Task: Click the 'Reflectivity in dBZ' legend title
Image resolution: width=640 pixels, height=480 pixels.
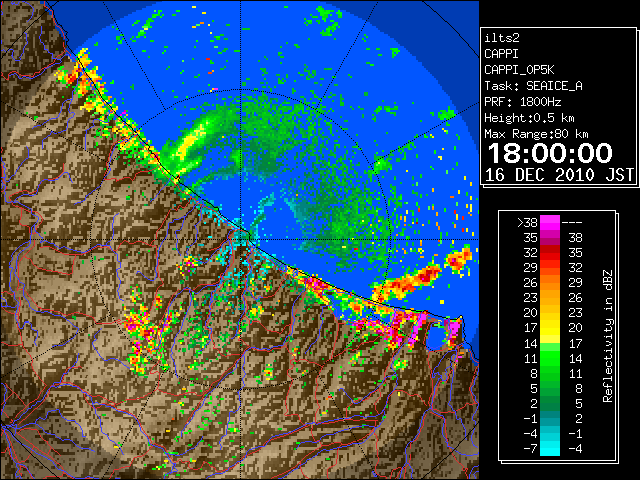Action: (607, 336)
